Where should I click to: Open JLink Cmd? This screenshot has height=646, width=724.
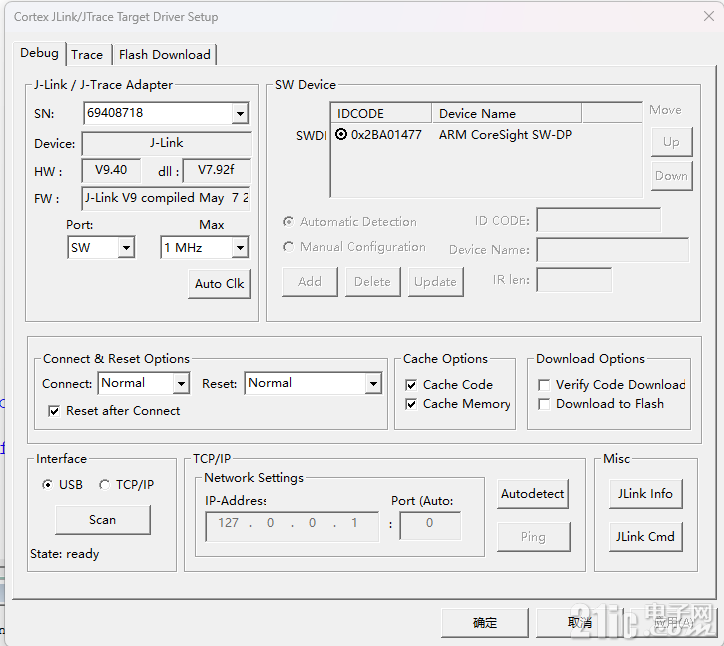[646, 537]
